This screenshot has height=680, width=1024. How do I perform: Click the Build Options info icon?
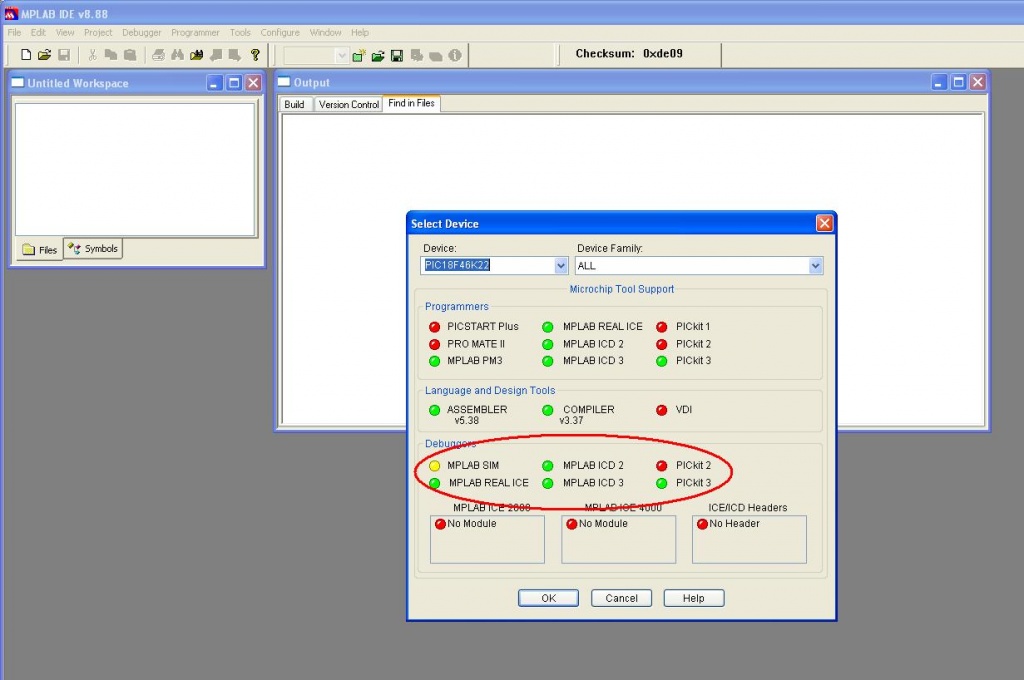pyautogui.click(x=455, y=56)
